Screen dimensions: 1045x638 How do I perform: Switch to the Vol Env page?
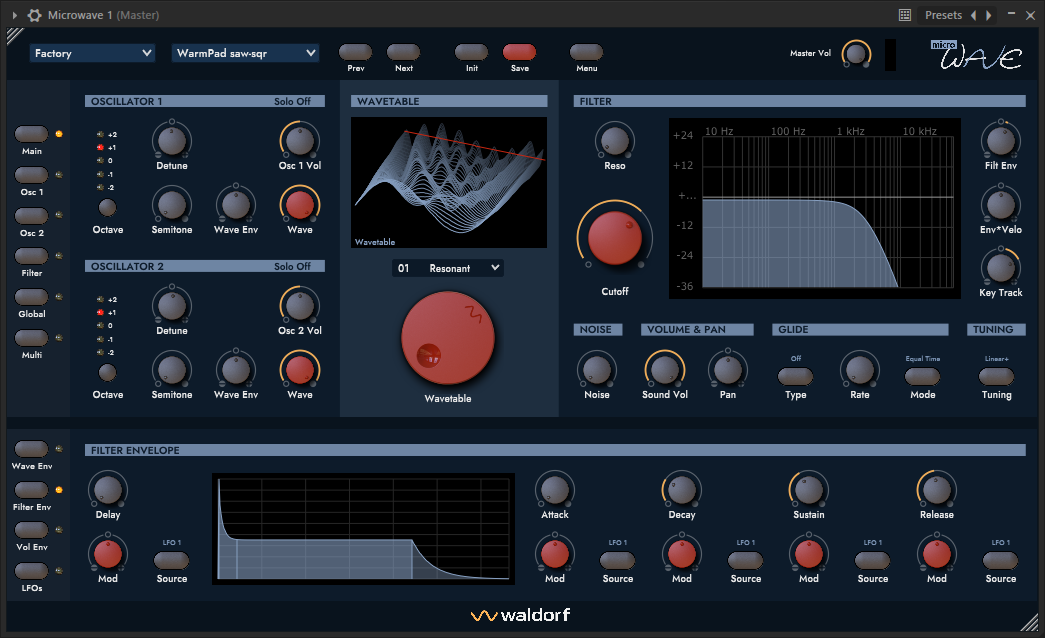[x=32, y=530]
